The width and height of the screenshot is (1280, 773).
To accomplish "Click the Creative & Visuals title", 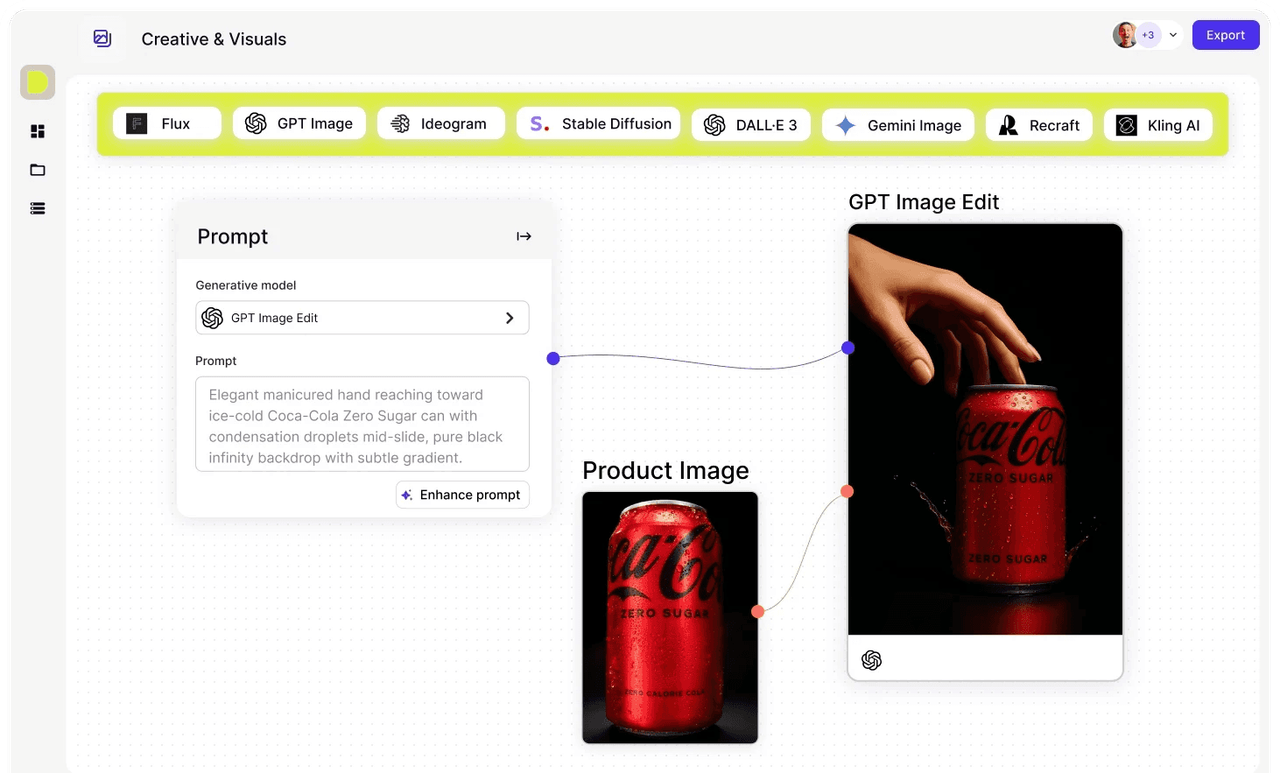I will tap(214, 39).
